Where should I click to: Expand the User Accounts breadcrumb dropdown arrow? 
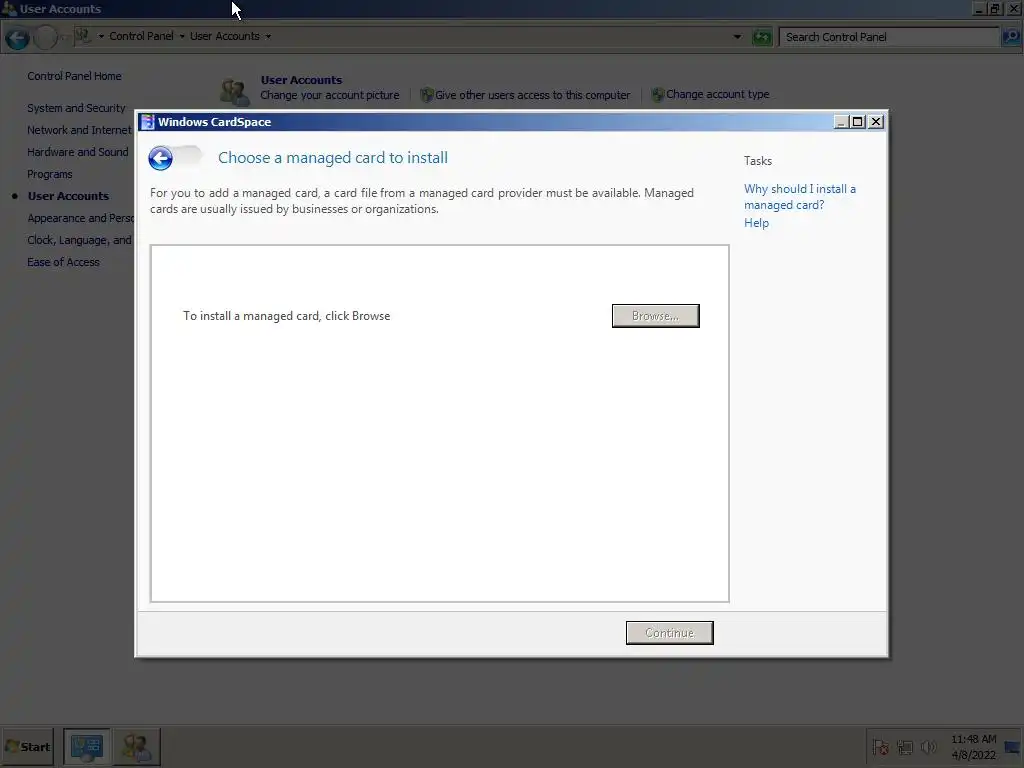[182, 37]
